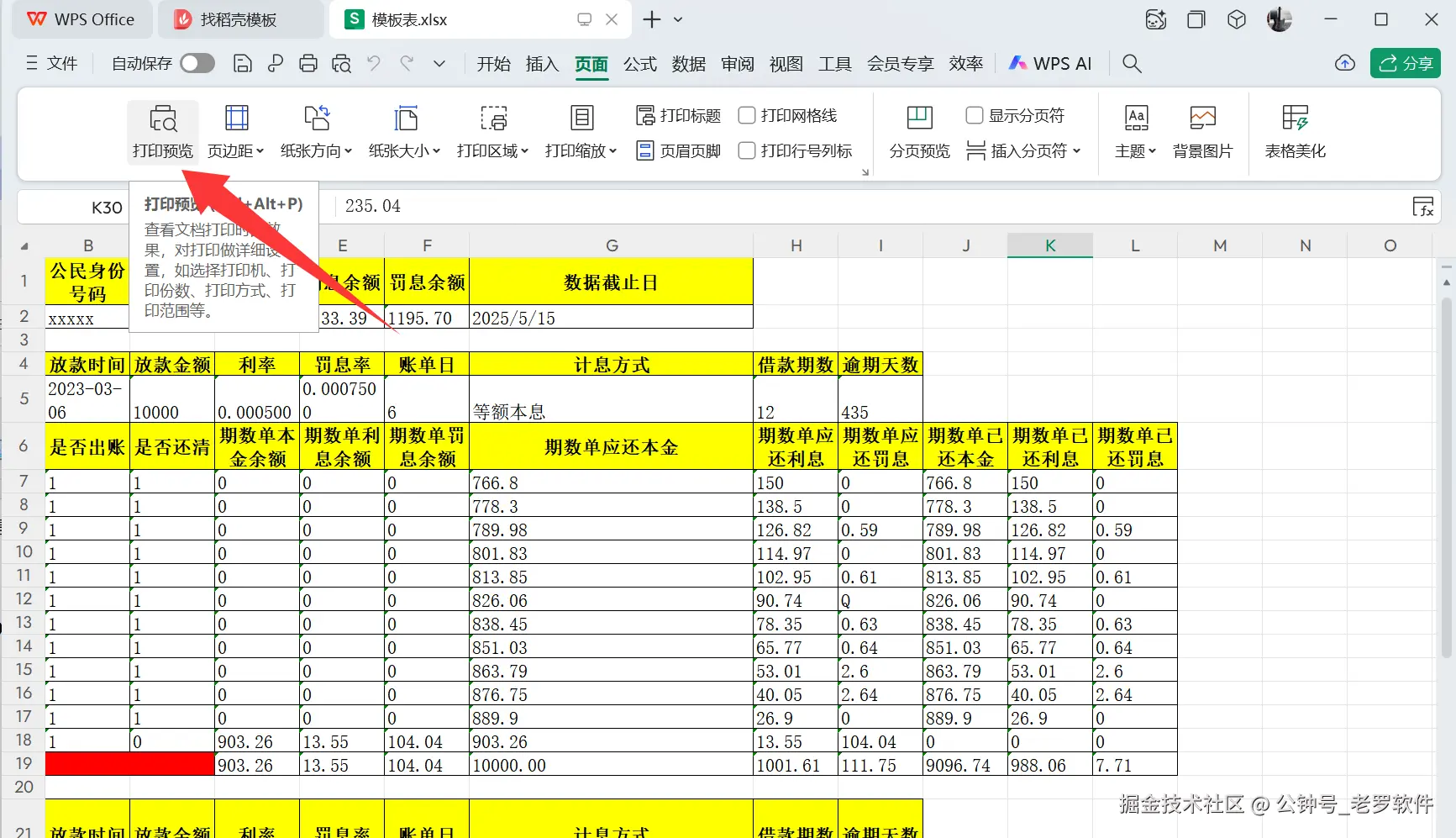
Task: Click Table Beautify (表格美化) icon
Action: pyautogui.click(x=1296, y=131)
